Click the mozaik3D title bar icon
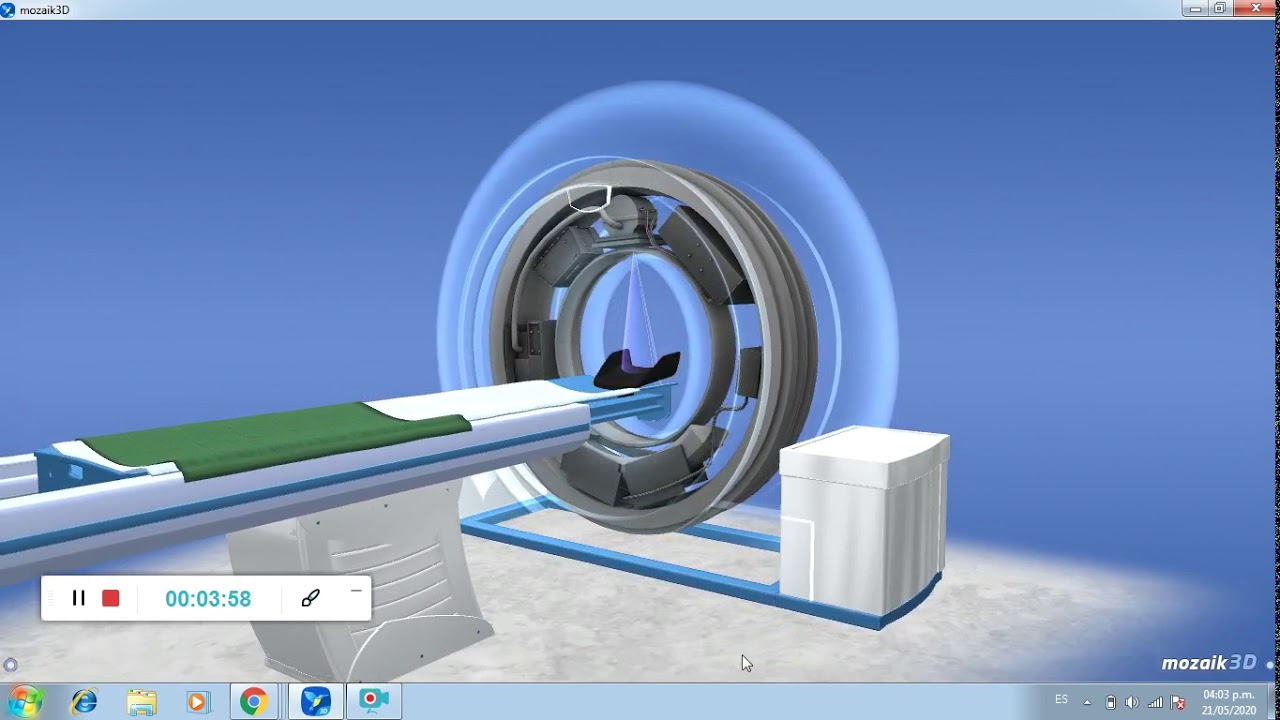The height and width of the screenshot is (720, 1280). [8, 10]
